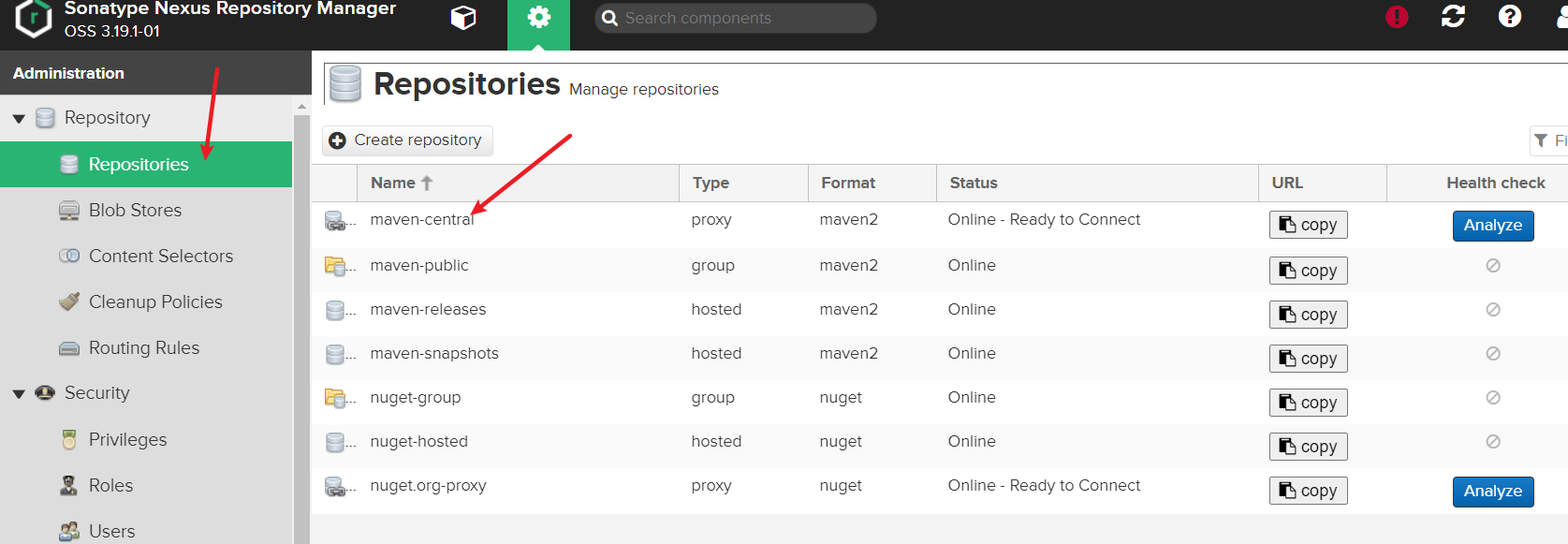Click the red system alert icon
Image resolution: width=1568 pixels, height=544 pixels.
(x=1397, y=17)
